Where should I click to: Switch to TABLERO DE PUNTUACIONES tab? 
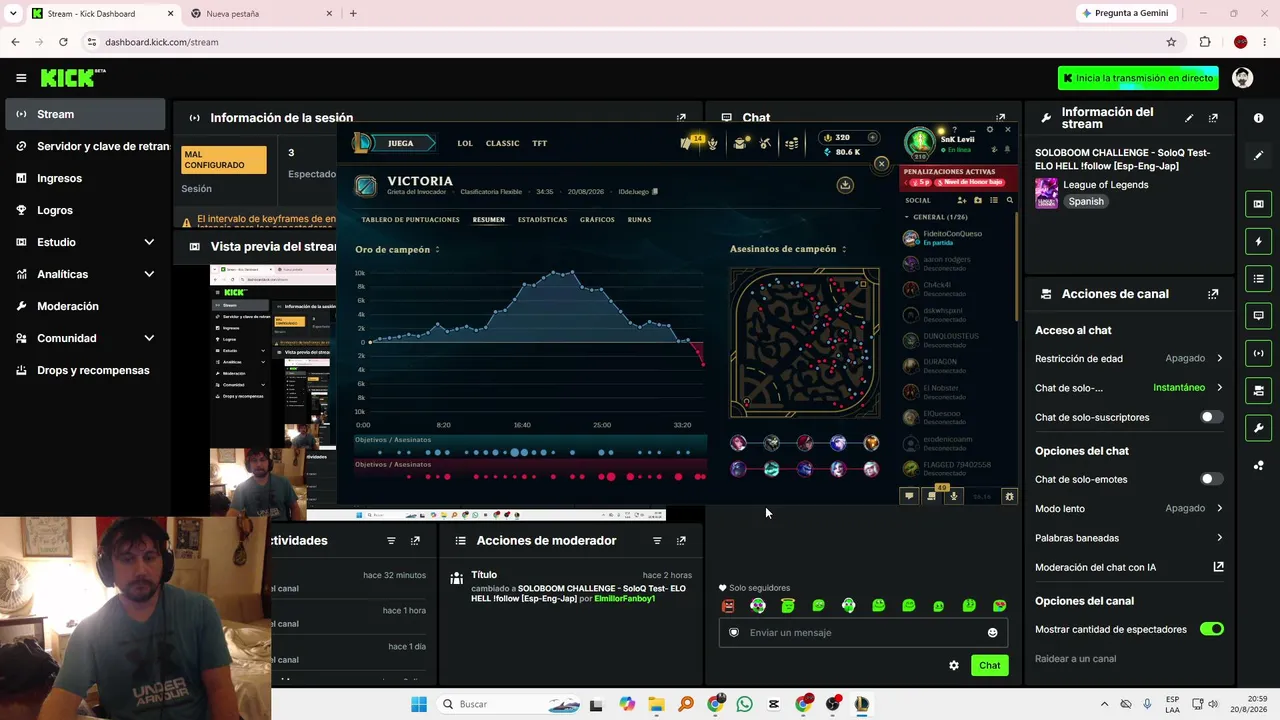(x=410, y=219)
